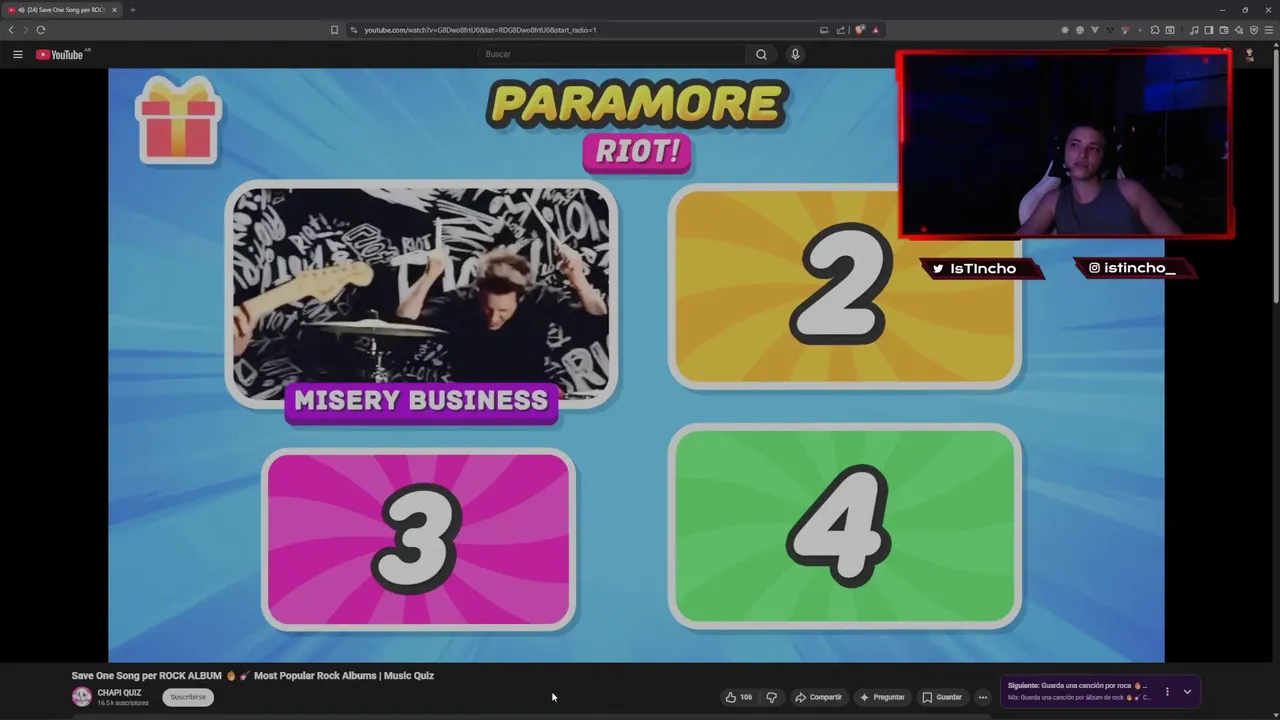Click the share page icon in address bar
Screen dimensions: 1280x720
(841, 30)
